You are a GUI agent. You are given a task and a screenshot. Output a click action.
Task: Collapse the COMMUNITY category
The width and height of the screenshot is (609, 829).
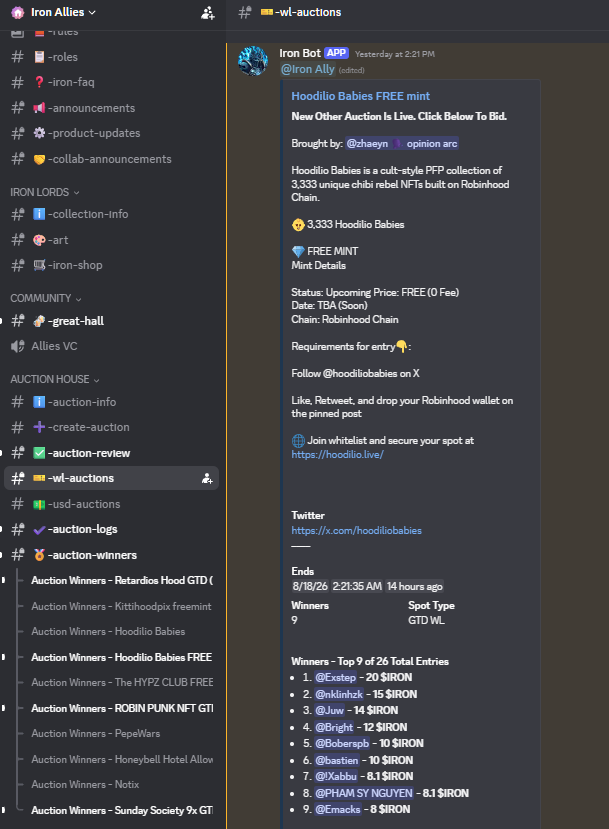(x=45, y=298)
